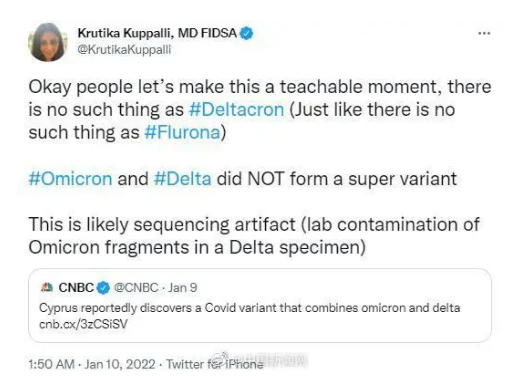
Task: Click the @CNBC handle in quoted tweet
Action: [136, 288]
